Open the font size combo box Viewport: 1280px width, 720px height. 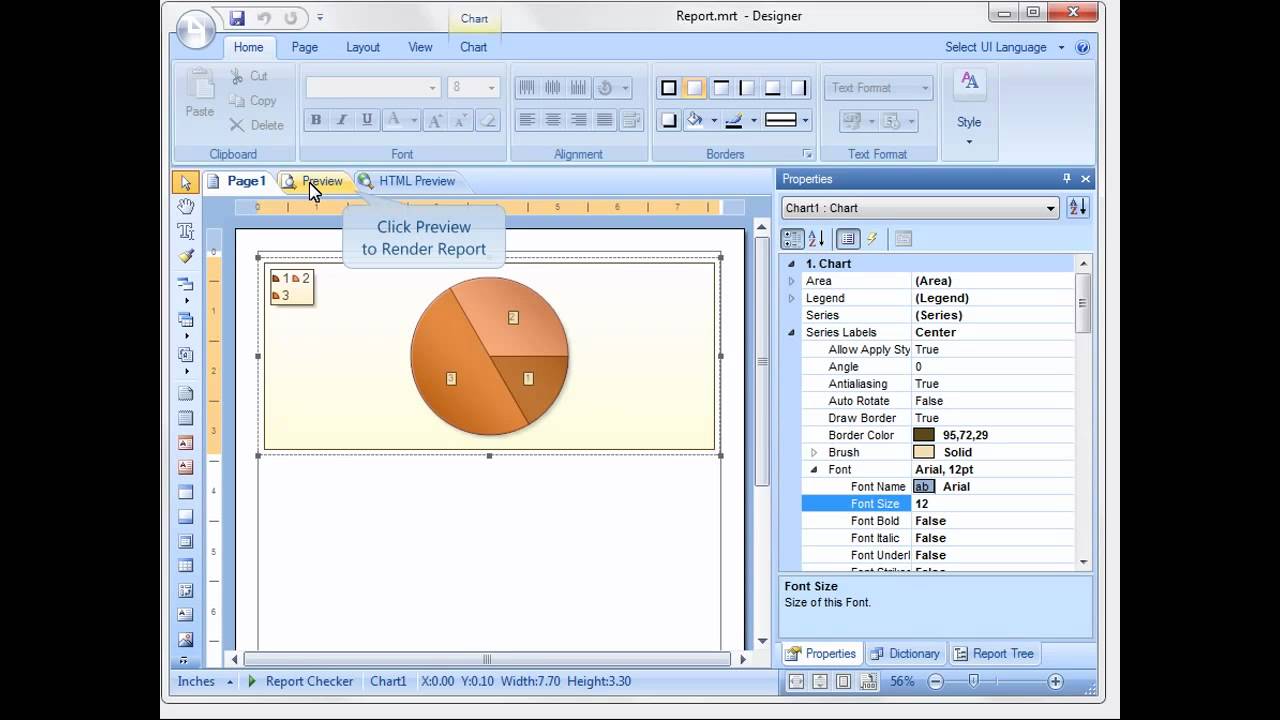[x=473, y=88]
